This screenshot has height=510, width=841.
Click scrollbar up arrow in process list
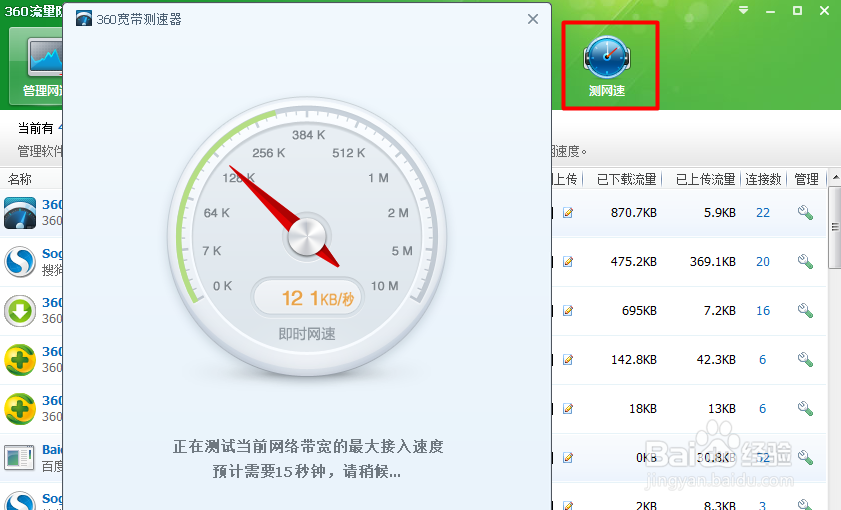(835, 178)
